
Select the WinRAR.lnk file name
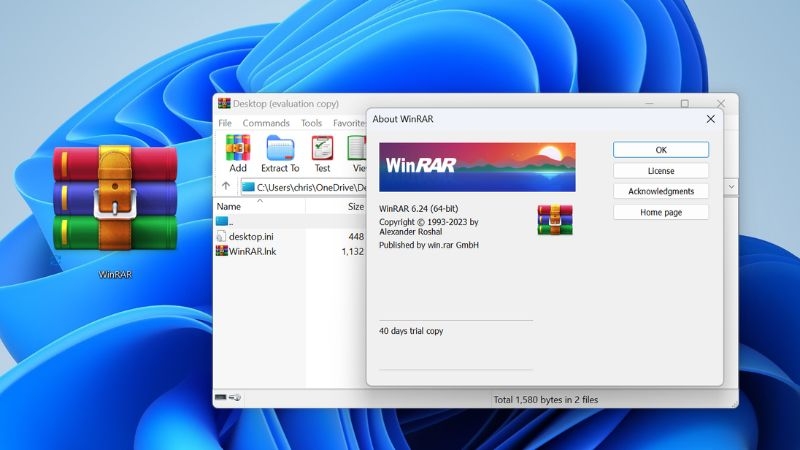pyautogui.click(x=253, y=251)
